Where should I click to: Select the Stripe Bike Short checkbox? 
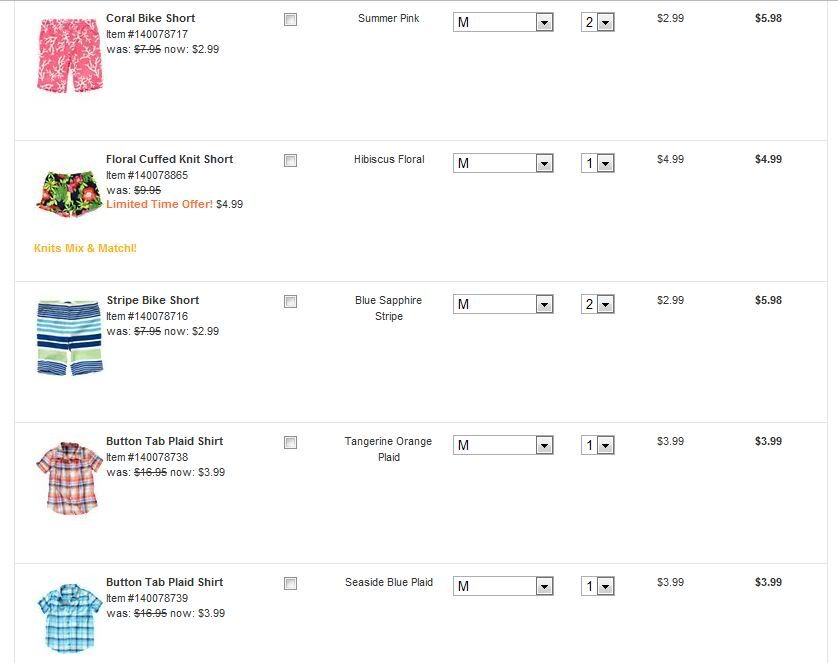291,302
